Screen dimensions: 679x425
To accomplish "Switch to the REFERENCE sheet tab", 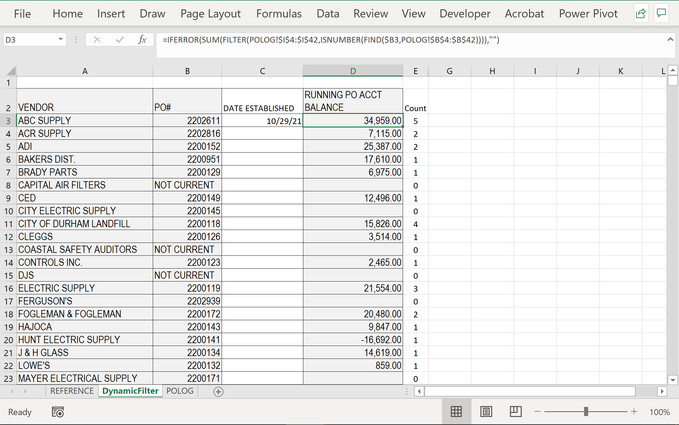I will click(72, 391).
